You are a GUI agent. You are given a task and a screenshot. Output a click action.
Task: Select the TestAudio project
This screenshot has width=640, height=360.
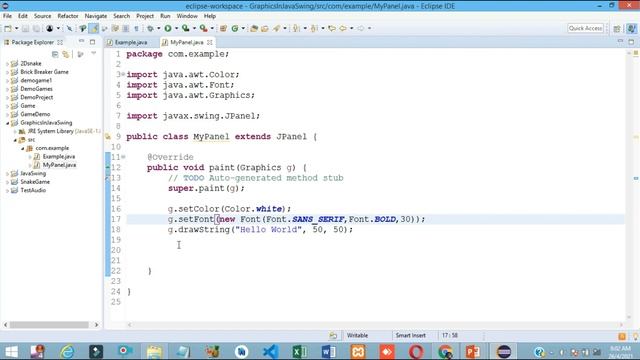[x=33, y=190]
